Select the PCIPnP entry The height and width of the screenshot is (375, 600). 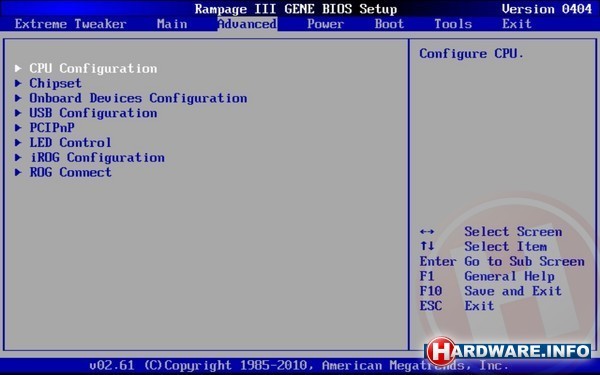coord(52,127)
